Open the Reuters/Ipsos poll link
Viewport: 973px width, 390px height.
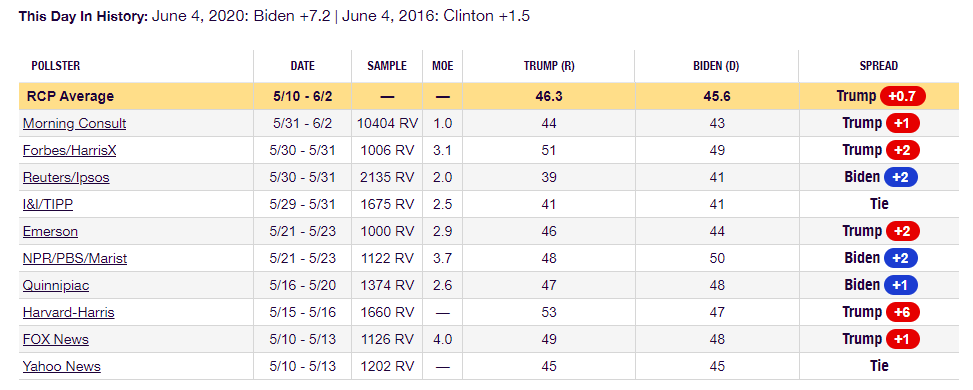[x=66, y=178]
